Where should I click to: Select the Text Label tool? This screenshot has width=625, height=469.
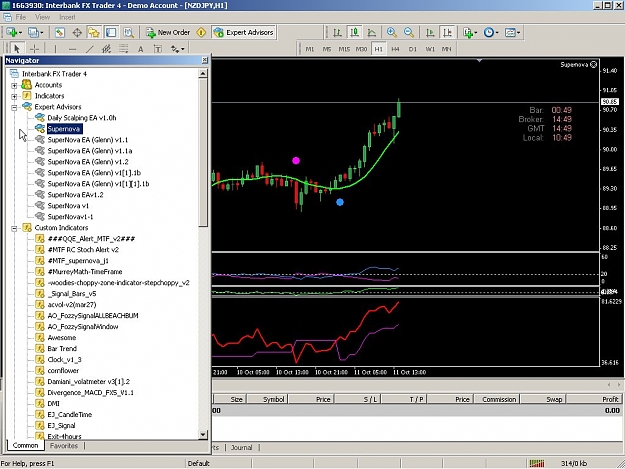click(158, 49)
